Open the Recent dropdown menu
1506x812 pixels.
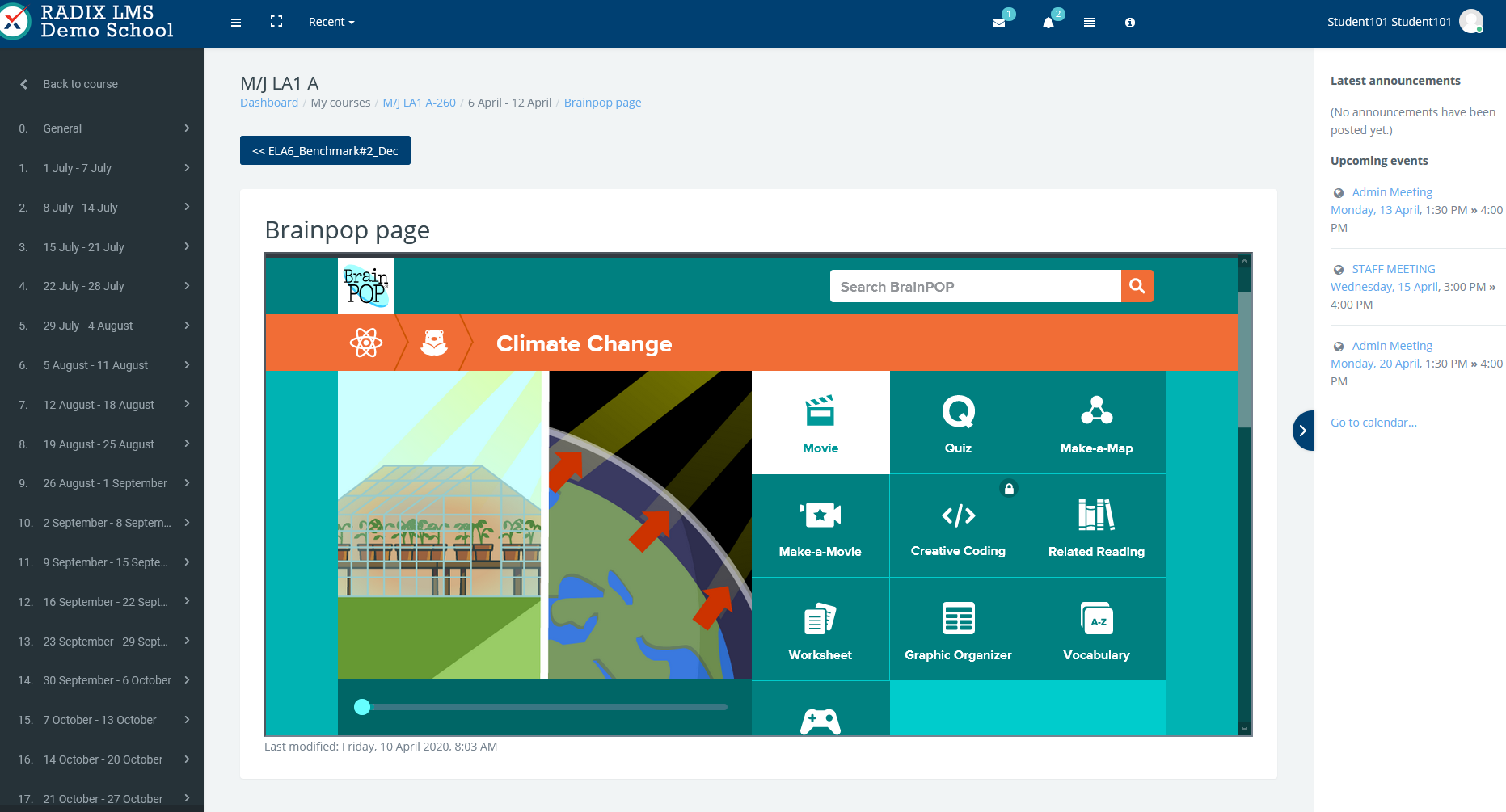[331, 22]
